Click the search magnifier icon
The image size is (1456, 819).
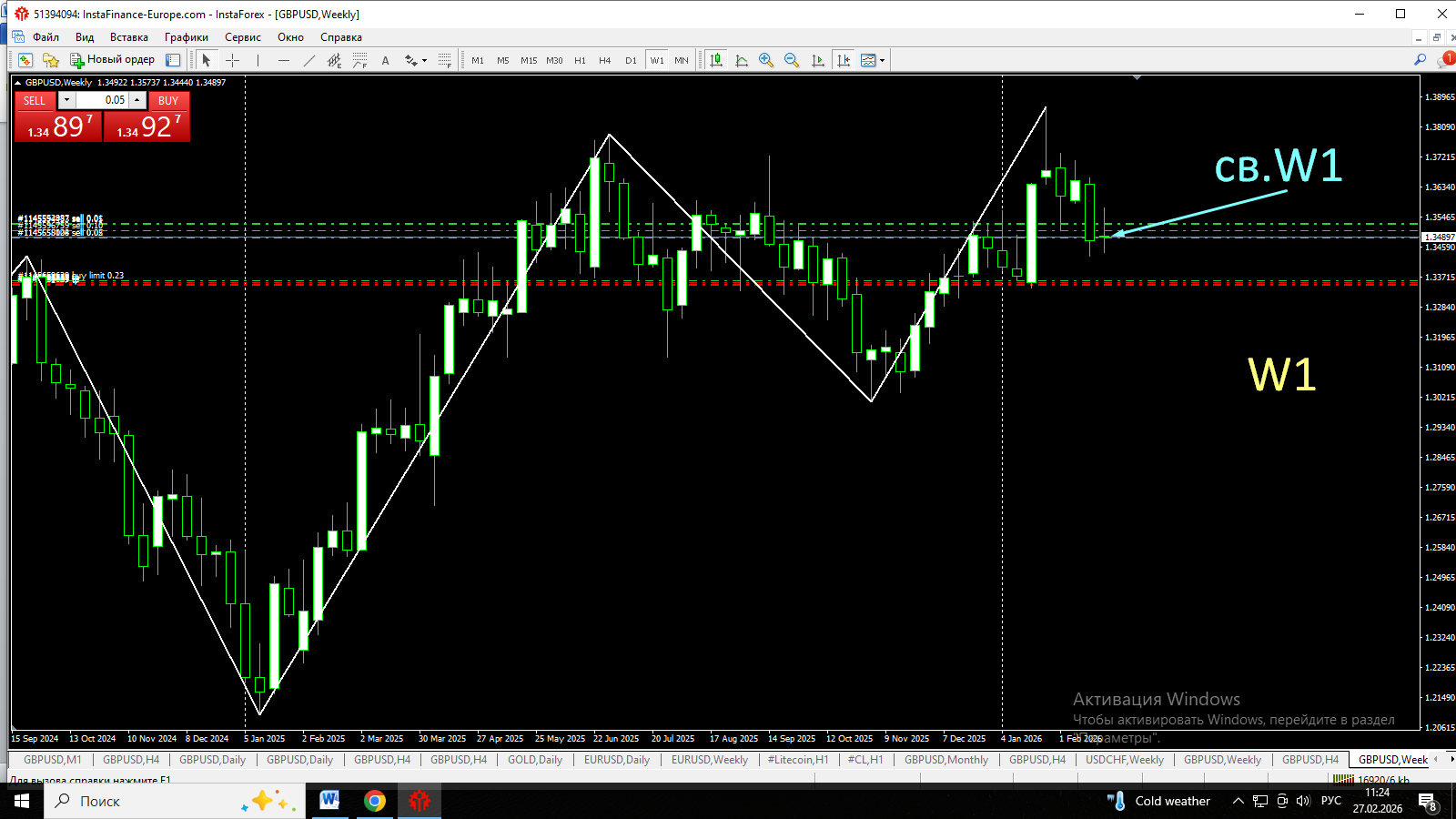[1420, 60]
